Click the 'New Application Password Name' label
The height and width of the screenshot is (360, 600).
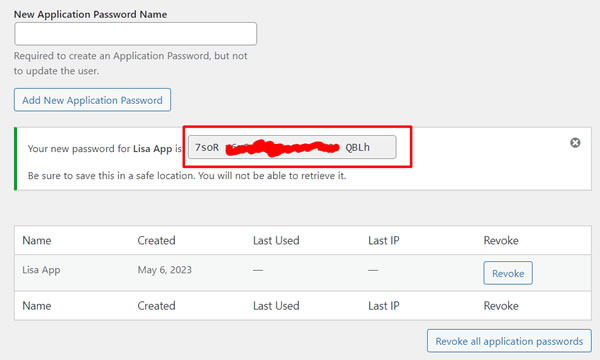[x=90, y=14]
